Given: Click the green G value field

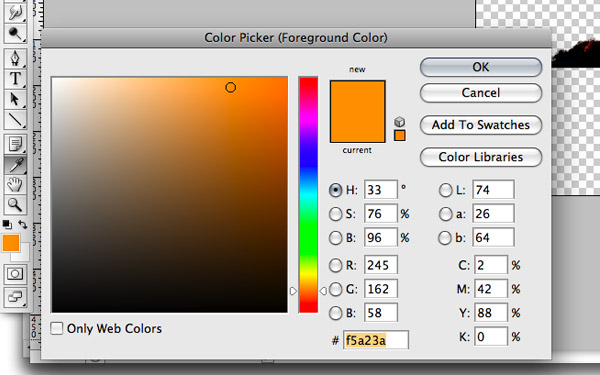Looking at the screenshot, I should 381,289.
